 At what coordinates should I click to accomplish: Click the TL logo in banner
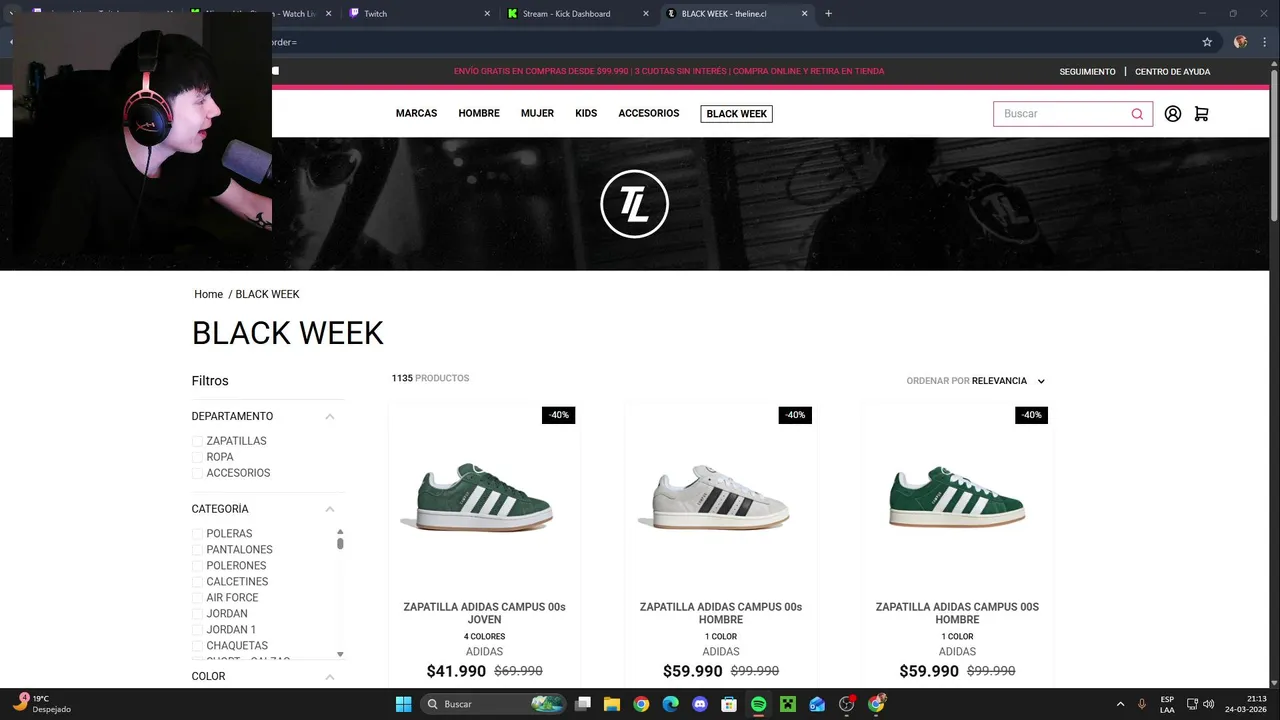point(634,204)
